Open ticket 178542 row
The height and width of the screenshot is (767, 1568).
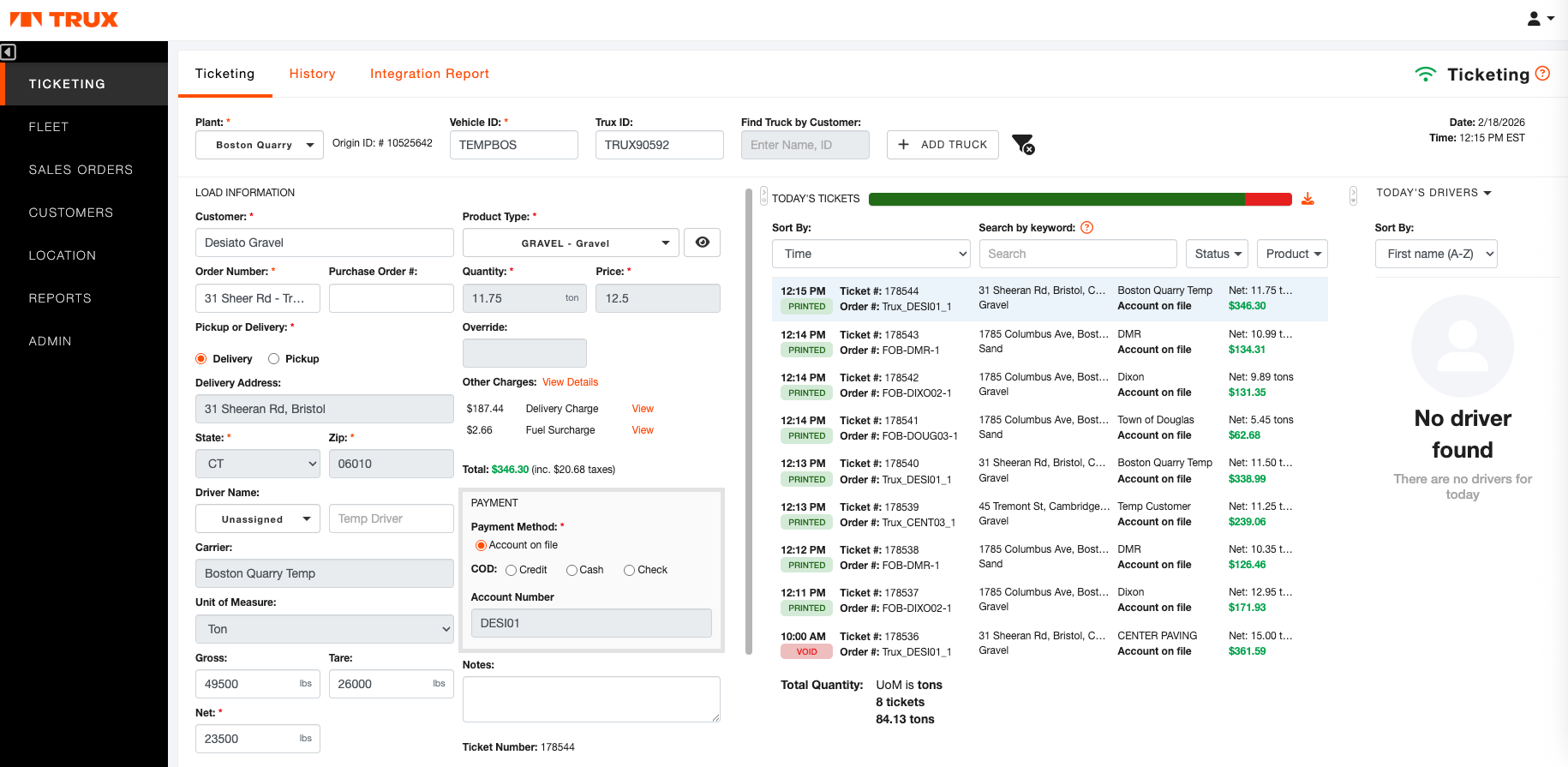point(1050,385)
